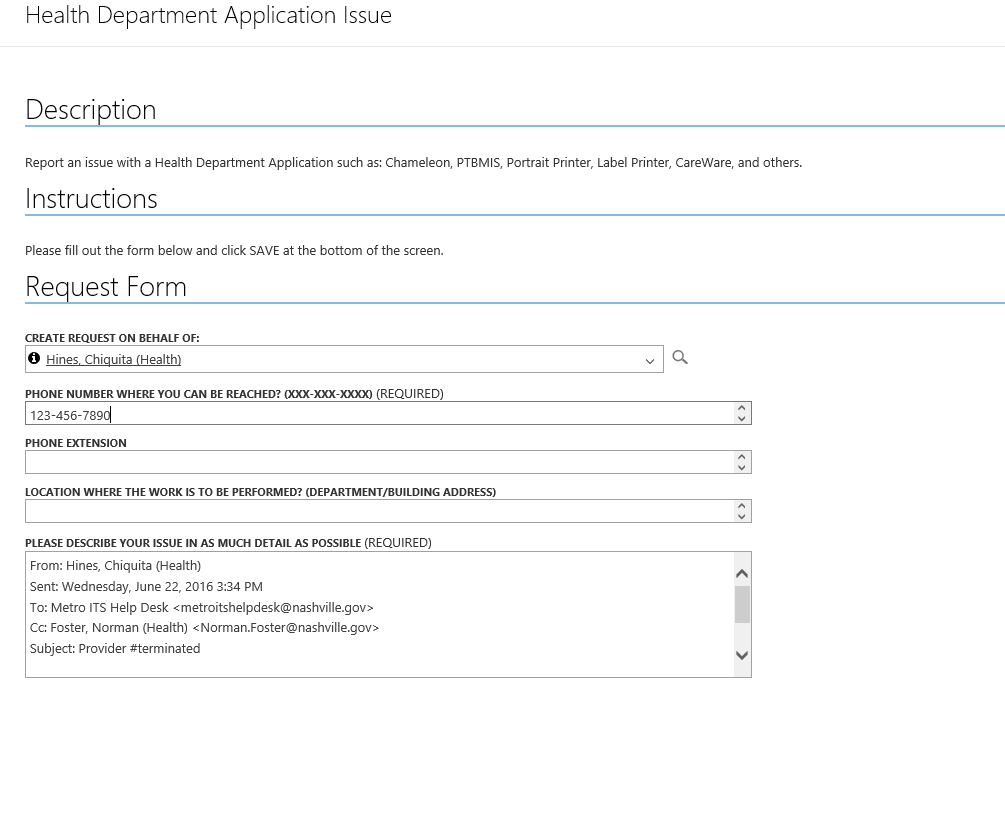Click the 'Cc: Foster, Norman (Health)' line

click(204, 628)
